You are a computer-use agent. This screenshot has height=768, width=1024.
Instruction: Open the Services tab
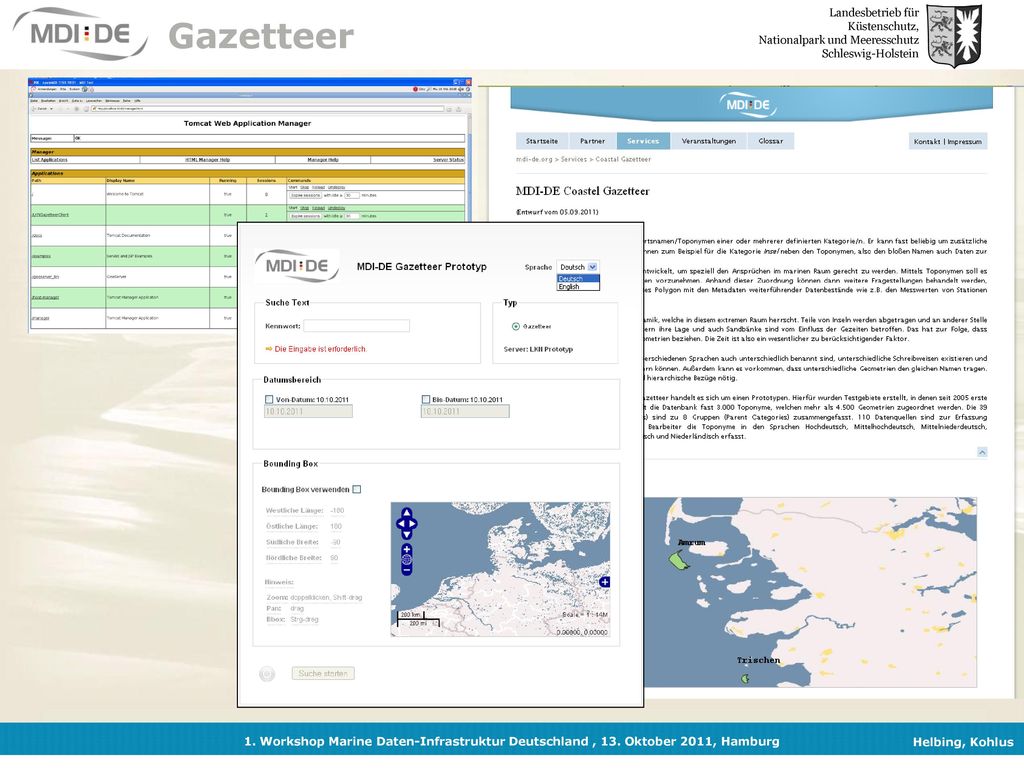643,141
